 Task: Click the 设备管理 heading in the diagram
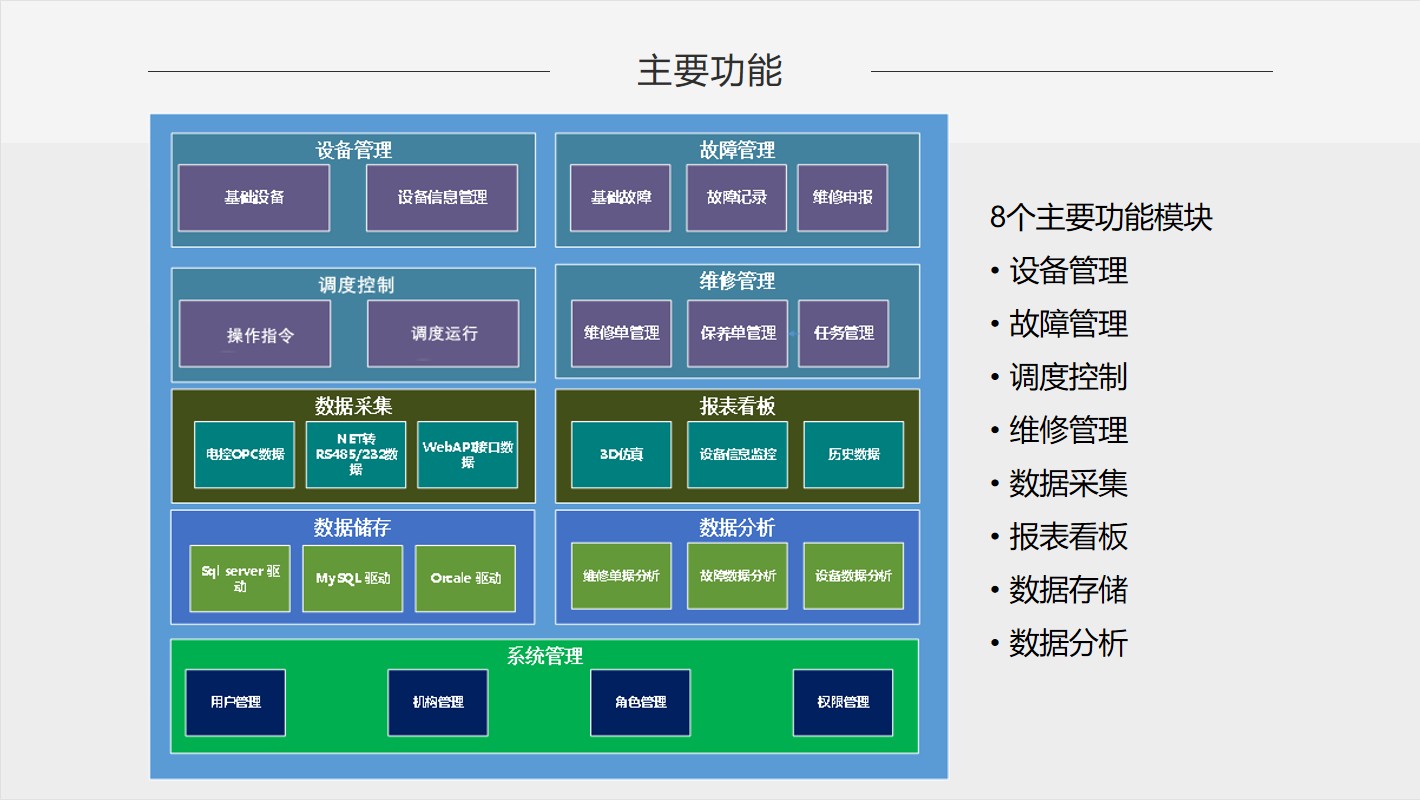[x=354, y=151]
